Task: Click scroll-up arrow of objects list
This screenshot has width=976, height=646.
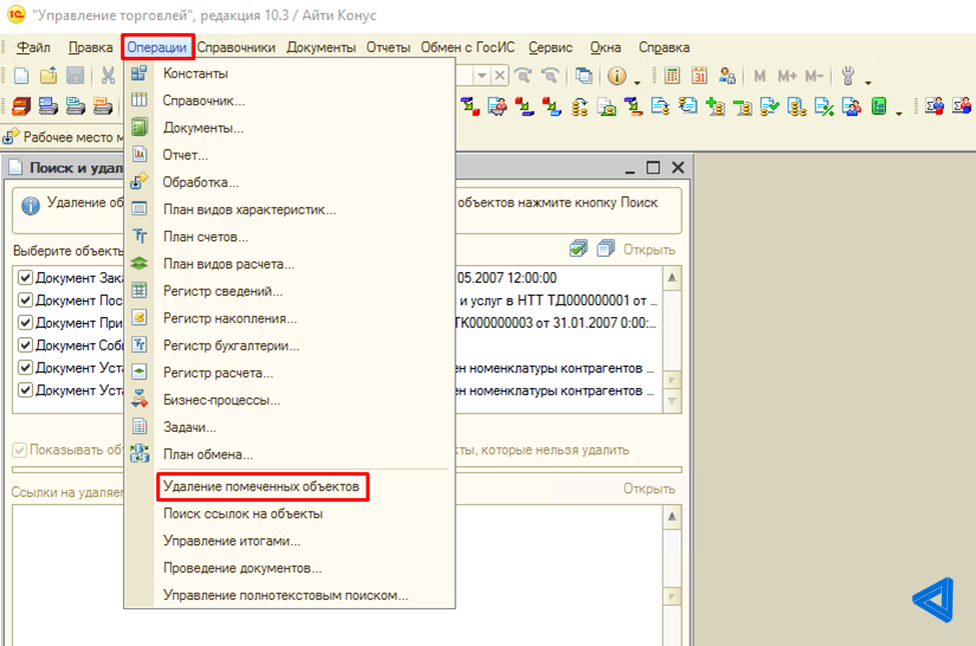Action: point(672,278)
